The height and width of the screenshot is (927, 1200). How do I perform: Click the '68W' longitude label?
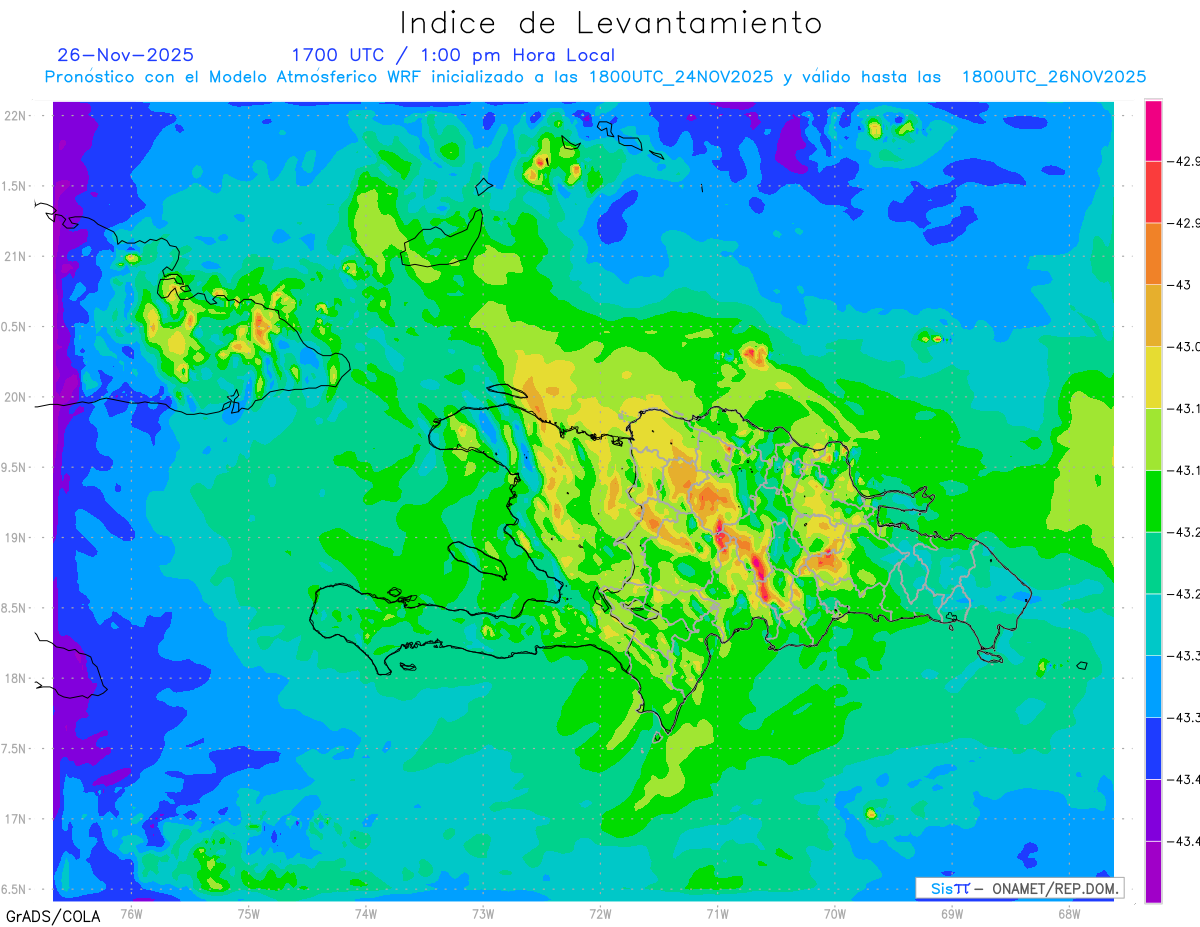pyautogui.click(x=1069, y=913)
